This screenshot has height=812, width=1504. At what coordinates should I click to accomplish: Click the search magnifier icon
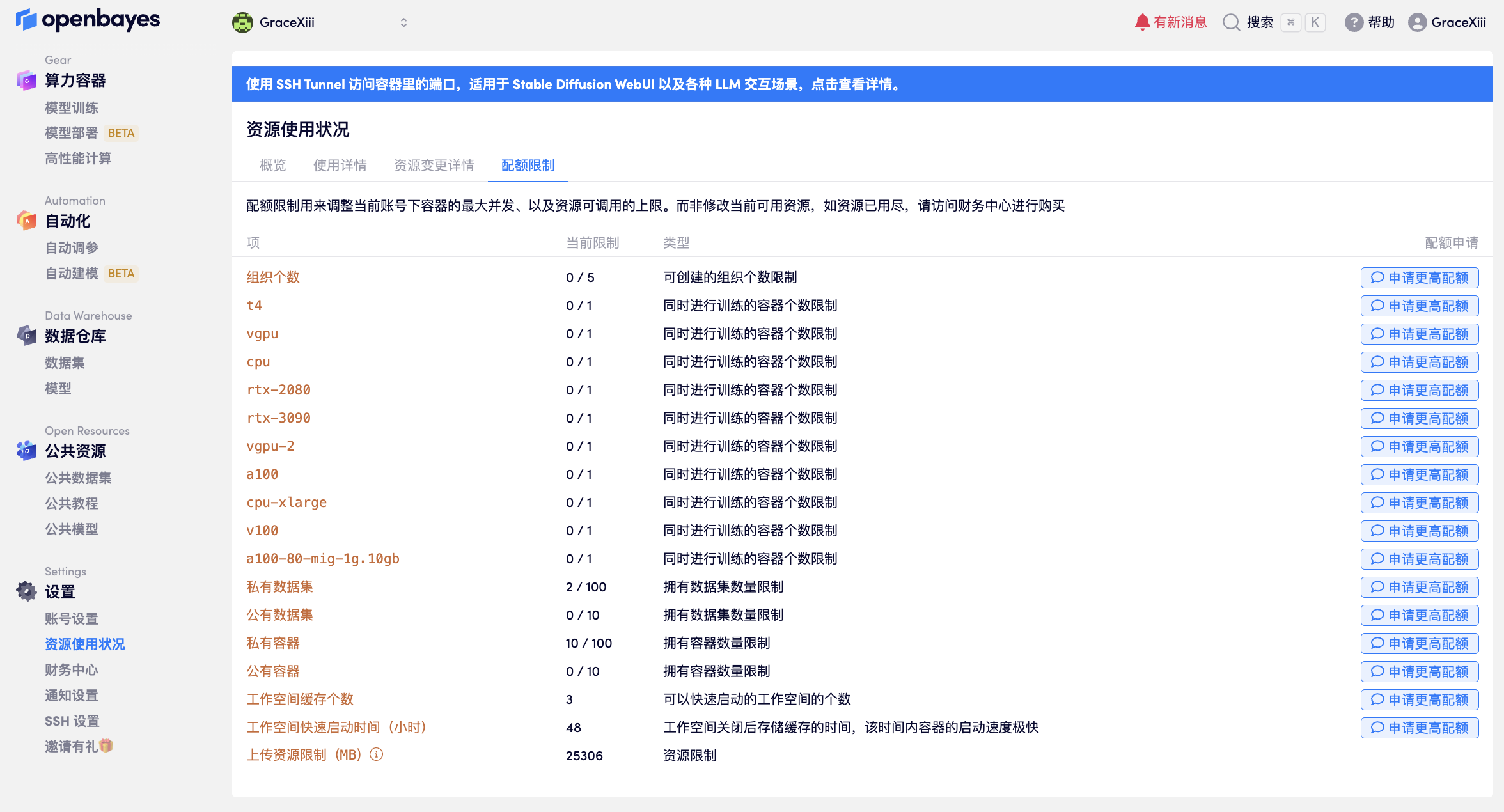pyautogui.click(x=1231, y=22)
